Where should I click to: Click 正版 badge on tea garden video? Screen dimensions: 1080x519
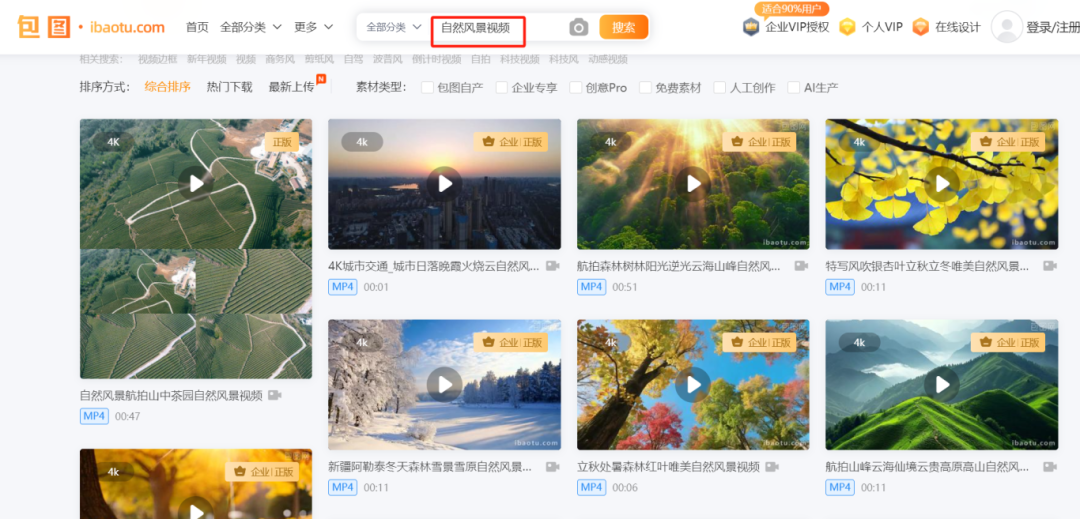[x=282, y=142]
